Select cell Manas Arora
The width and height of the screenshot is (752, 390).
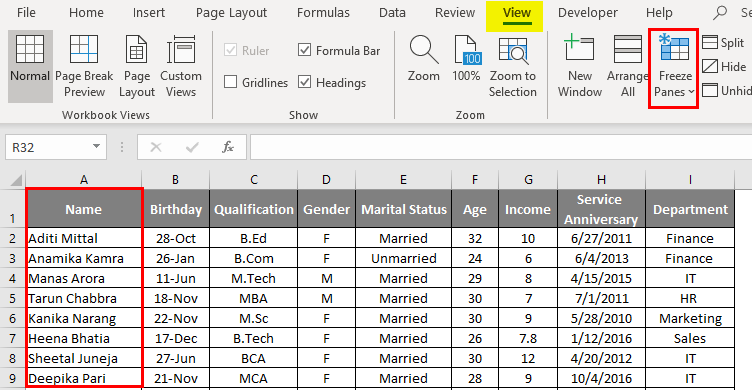(x=84, y=278)
